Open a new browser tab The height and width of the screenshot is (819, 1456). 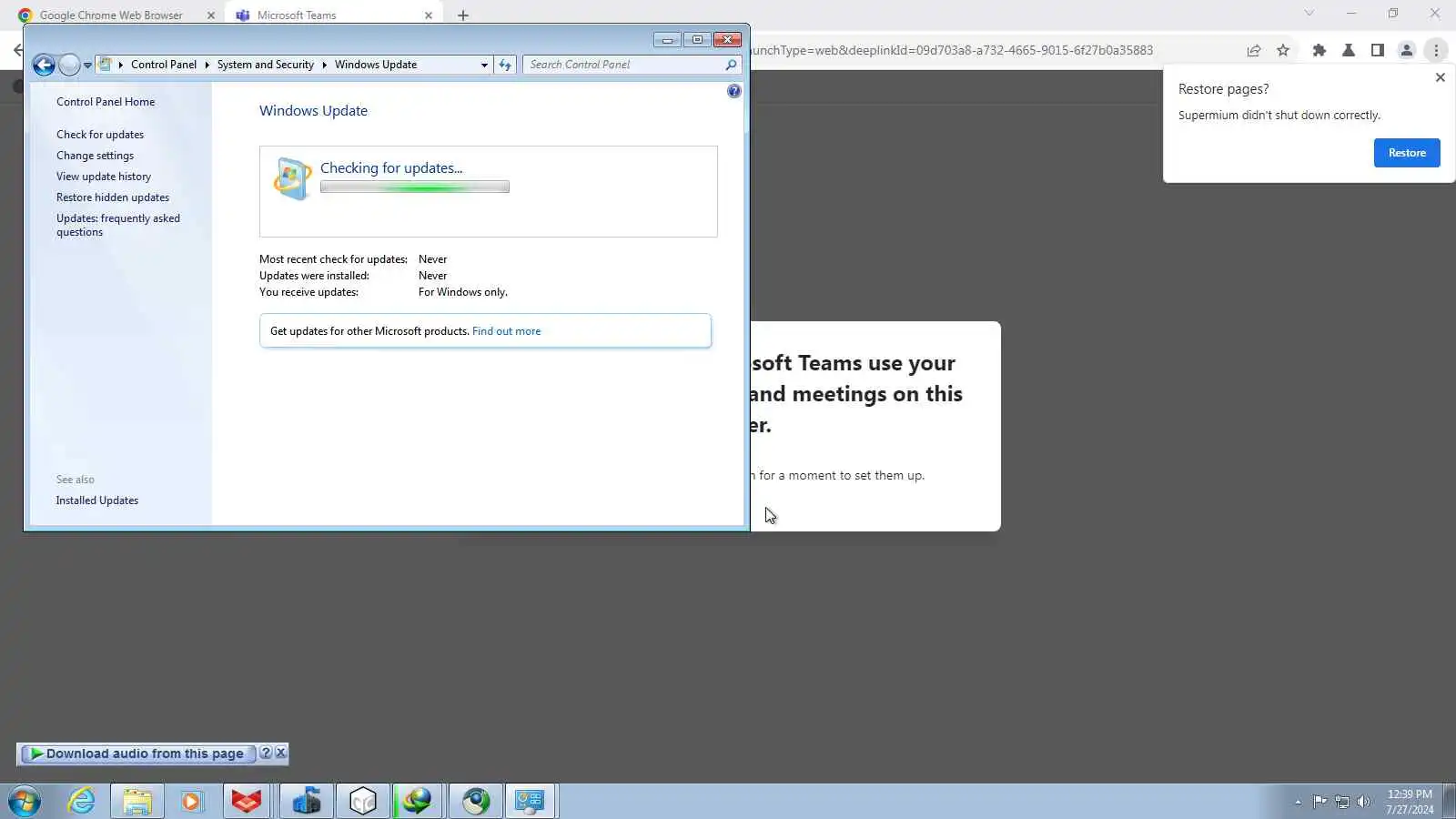point(463,15)
